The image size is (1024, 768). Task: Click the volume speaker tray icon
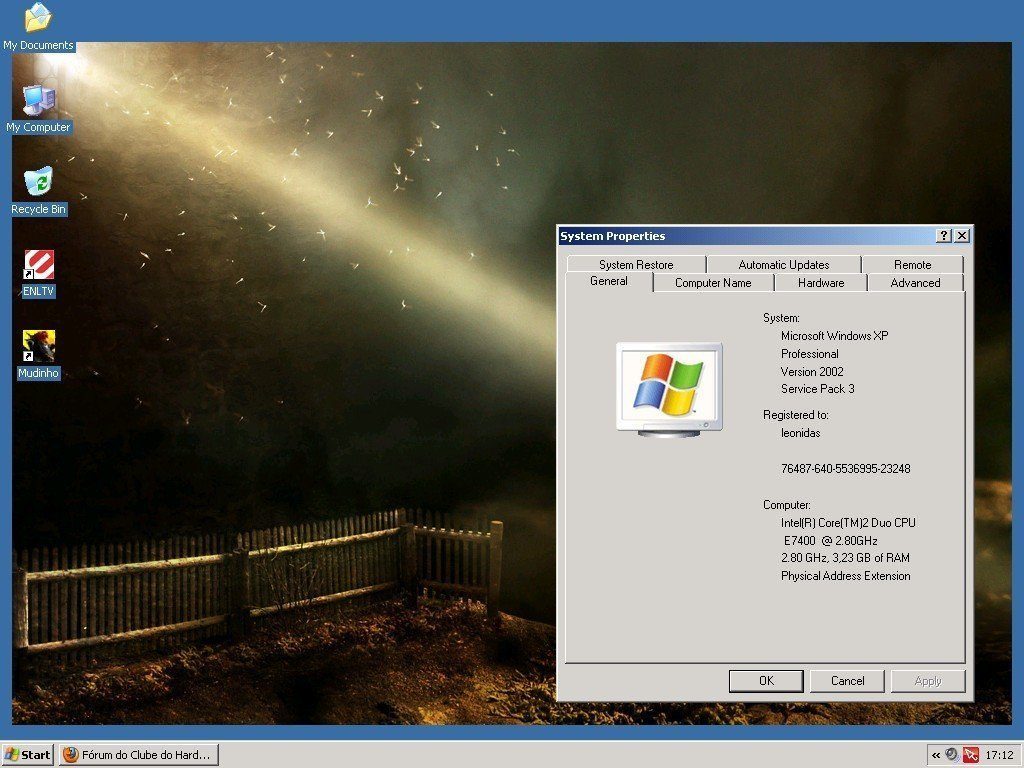(x=952, y=755)
